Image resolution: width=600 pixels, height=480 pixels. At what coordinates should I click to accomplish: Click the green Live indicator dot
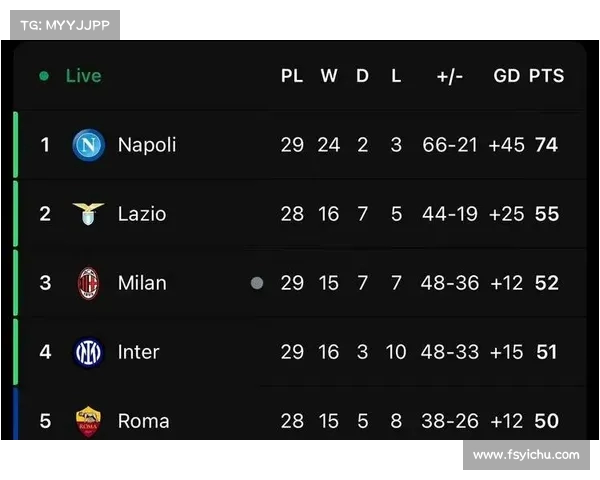[44, 76]
